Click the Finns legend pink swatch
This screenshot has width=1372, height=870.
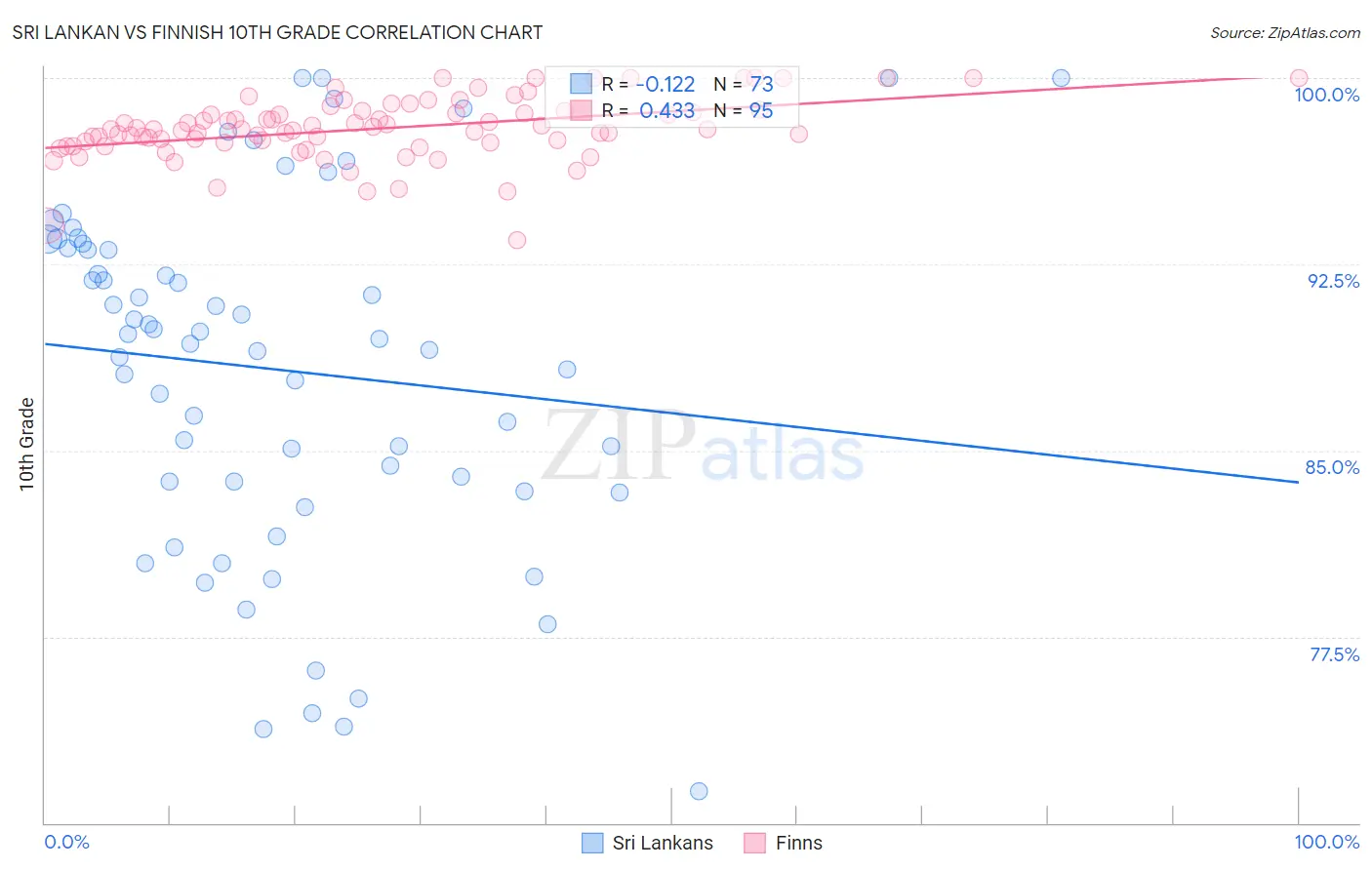(x=754, y=843)
